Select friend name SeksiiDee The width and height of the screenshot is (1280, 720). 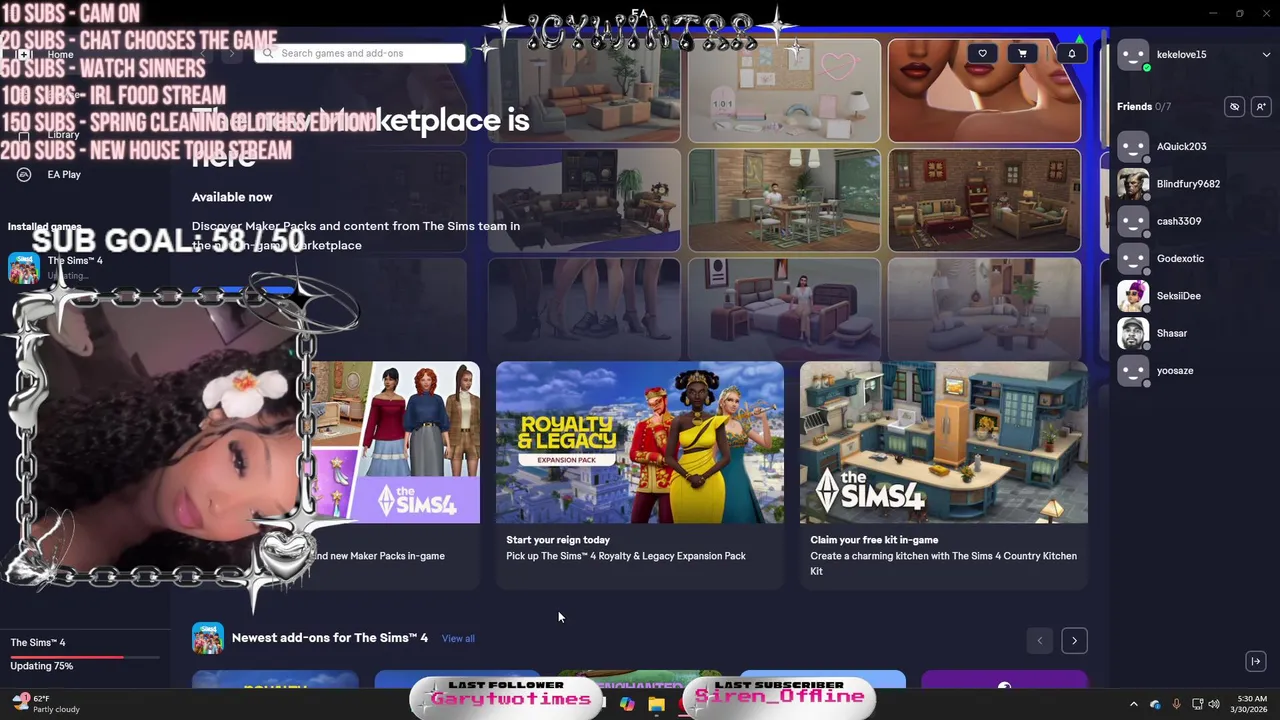pyautogui.click(x=1178, y=296)
